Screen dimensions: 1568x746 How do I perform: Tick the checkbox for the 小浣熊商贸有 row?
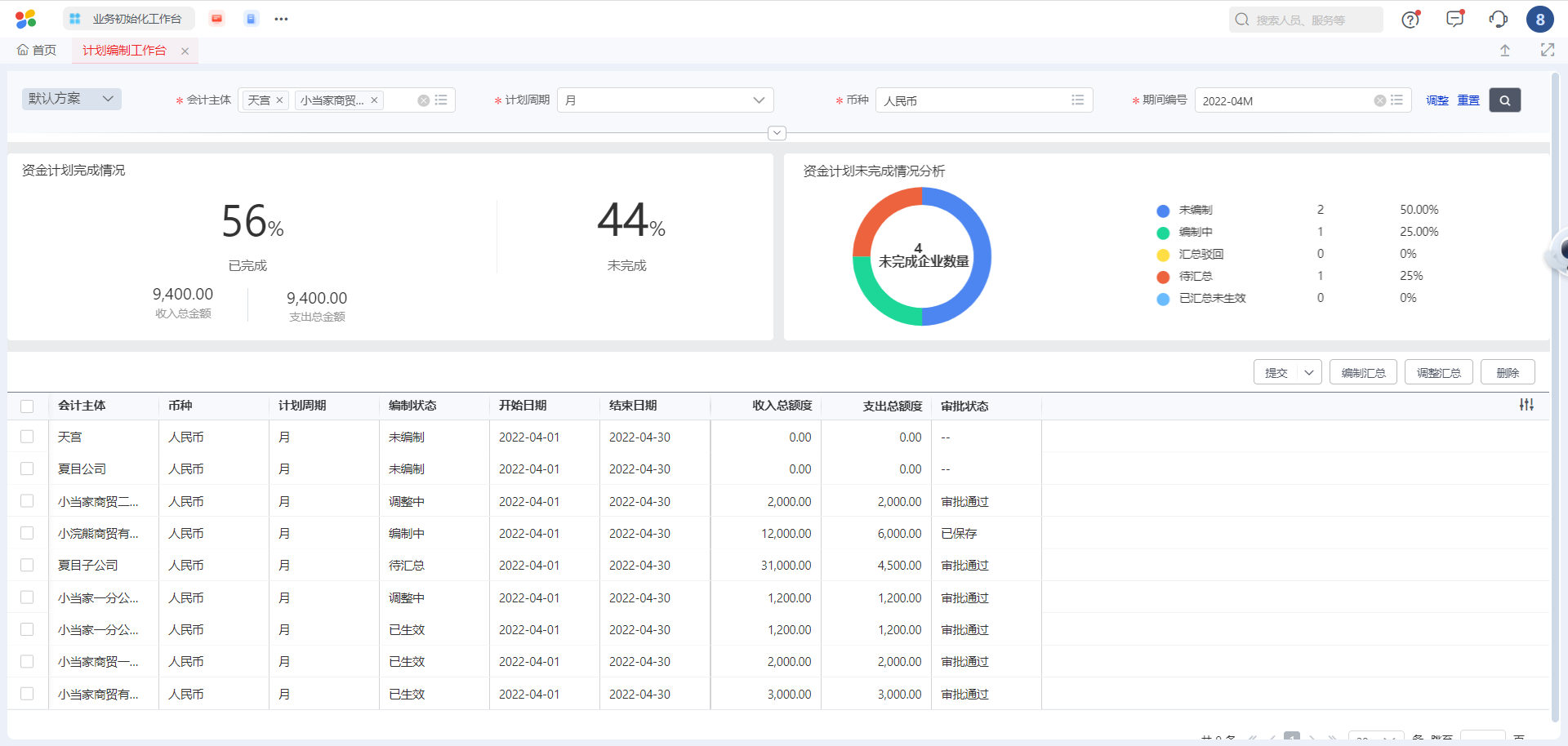coord(27,533)
